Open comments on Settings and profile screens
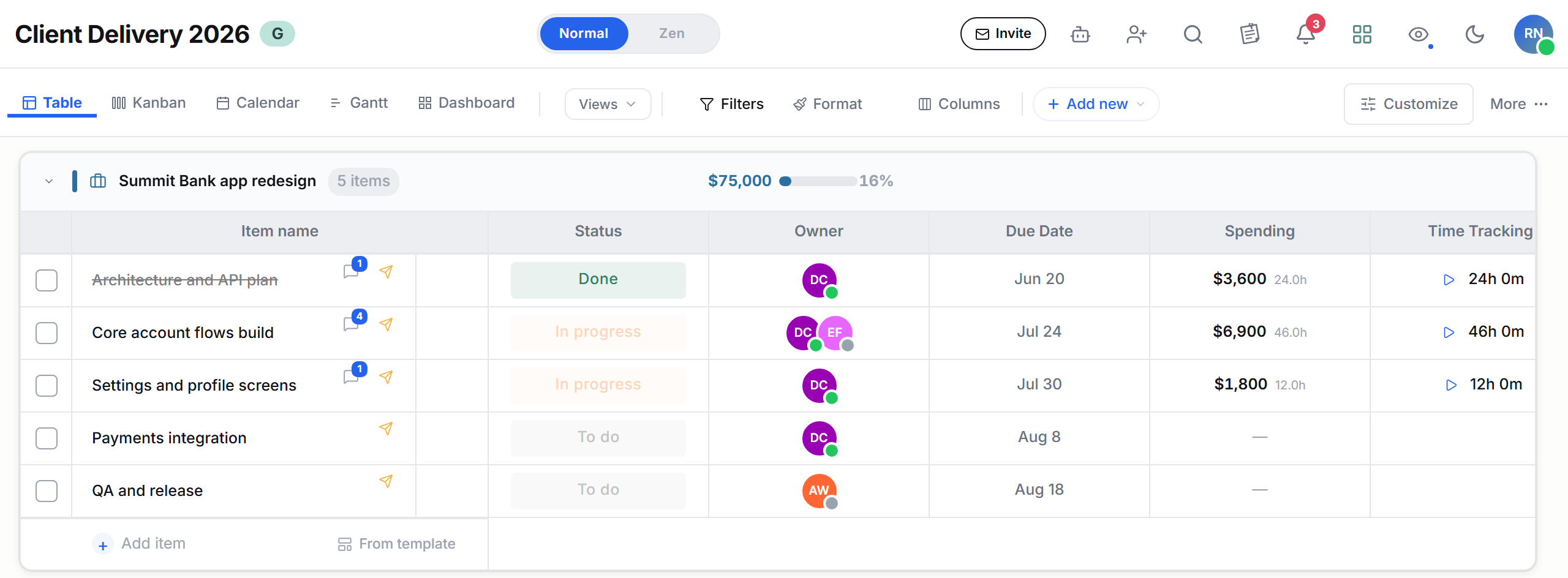This screenshot has width=1568, height=578. (x=352, y=376)
